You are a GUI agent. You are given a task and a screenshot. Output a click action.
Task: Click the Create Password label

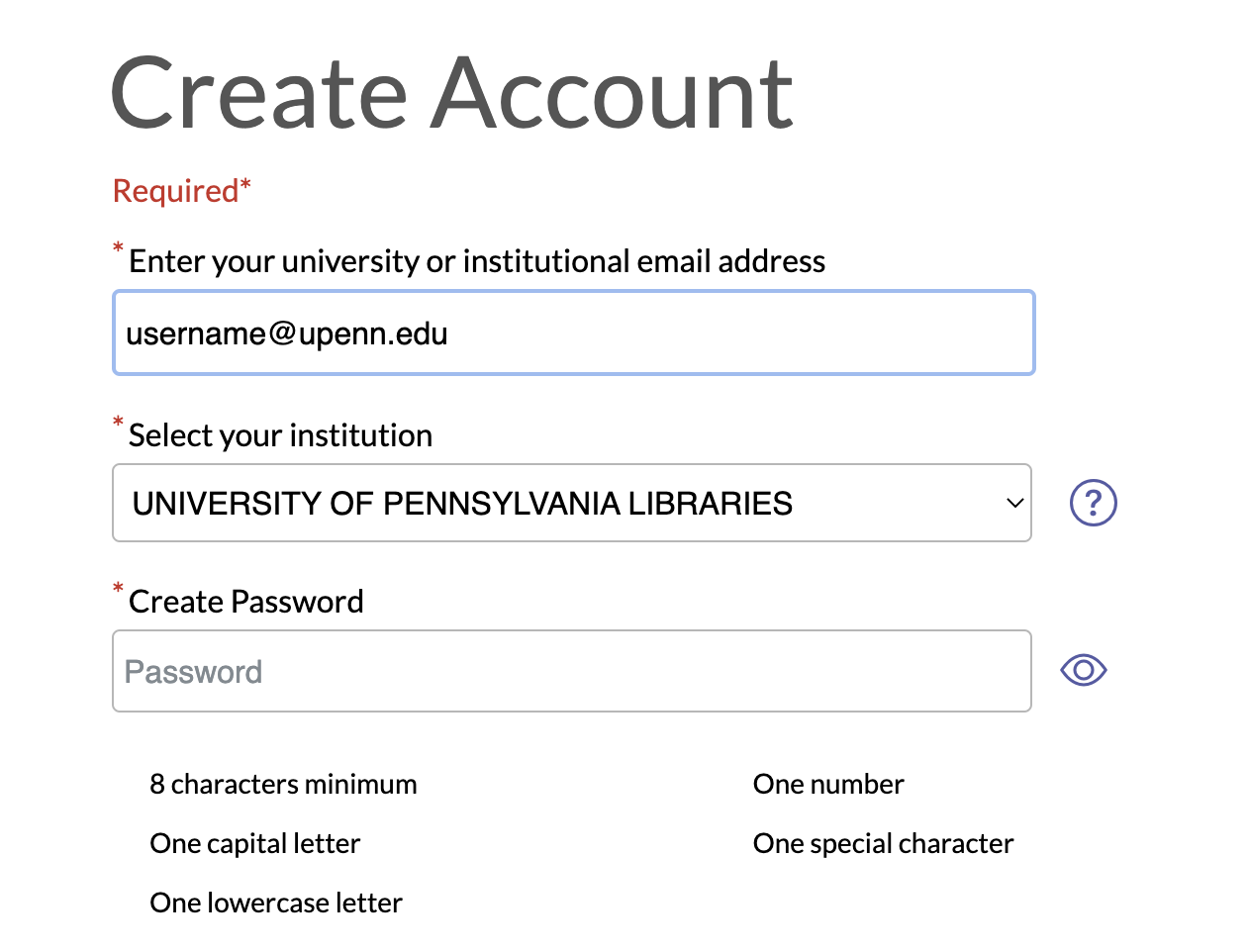tap(246, 602)
